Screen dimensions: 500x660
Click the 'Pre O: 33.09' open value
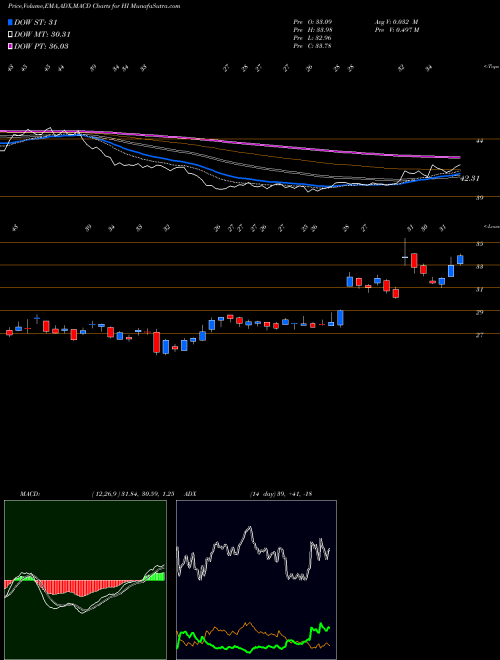(x=312, y=22)
